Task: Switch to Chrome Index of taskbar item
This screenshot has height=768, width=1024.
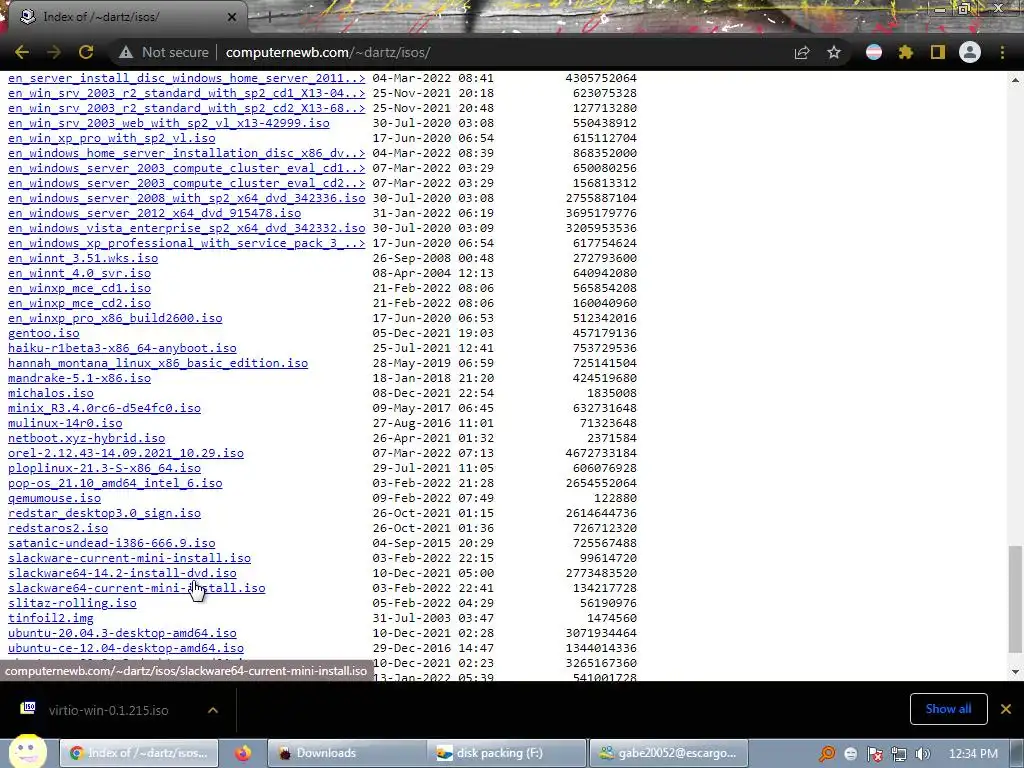Action: point(138,753)
